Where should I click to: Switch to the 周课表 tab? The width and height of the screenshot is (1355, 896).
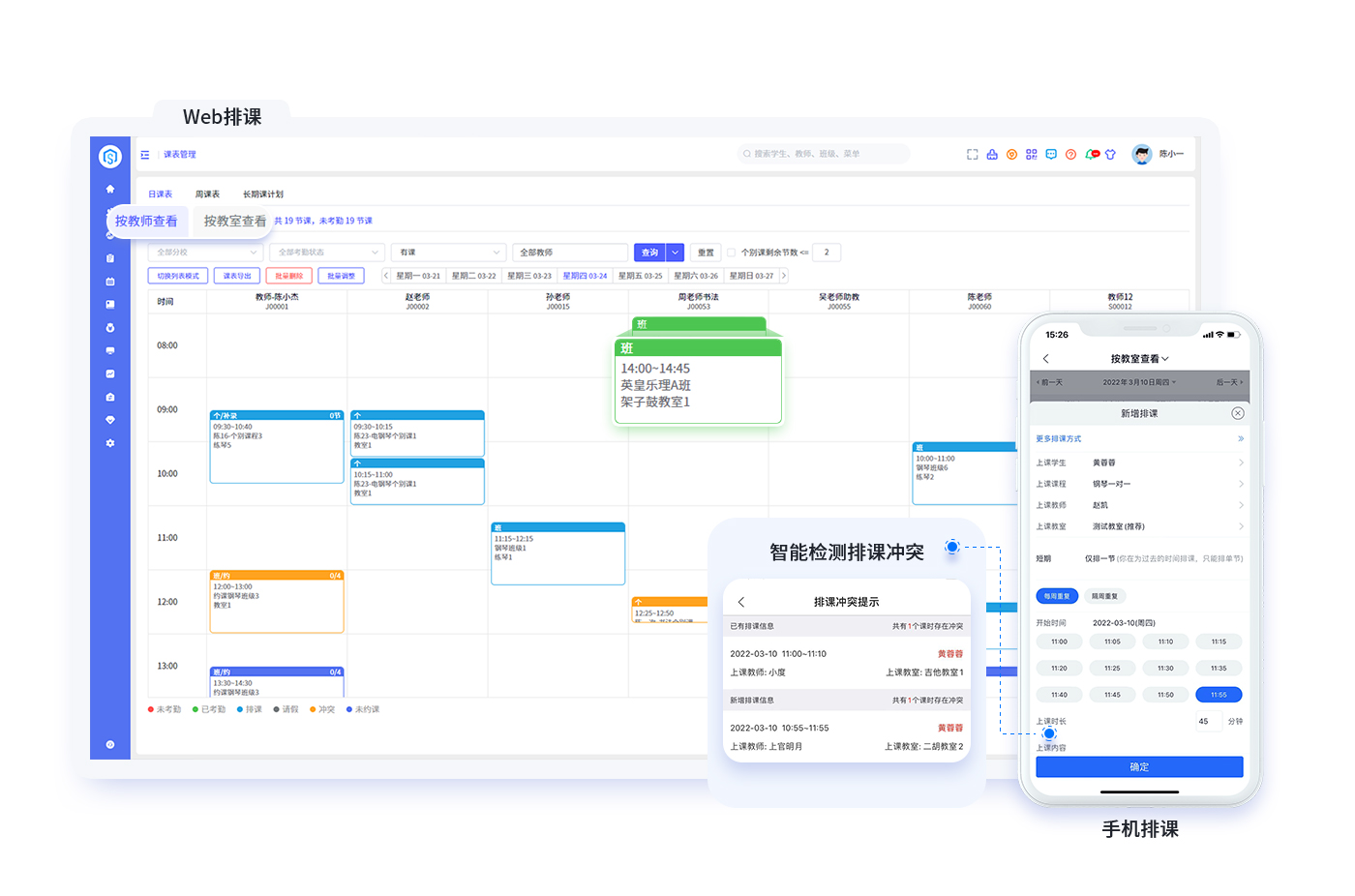click(206, 194)
